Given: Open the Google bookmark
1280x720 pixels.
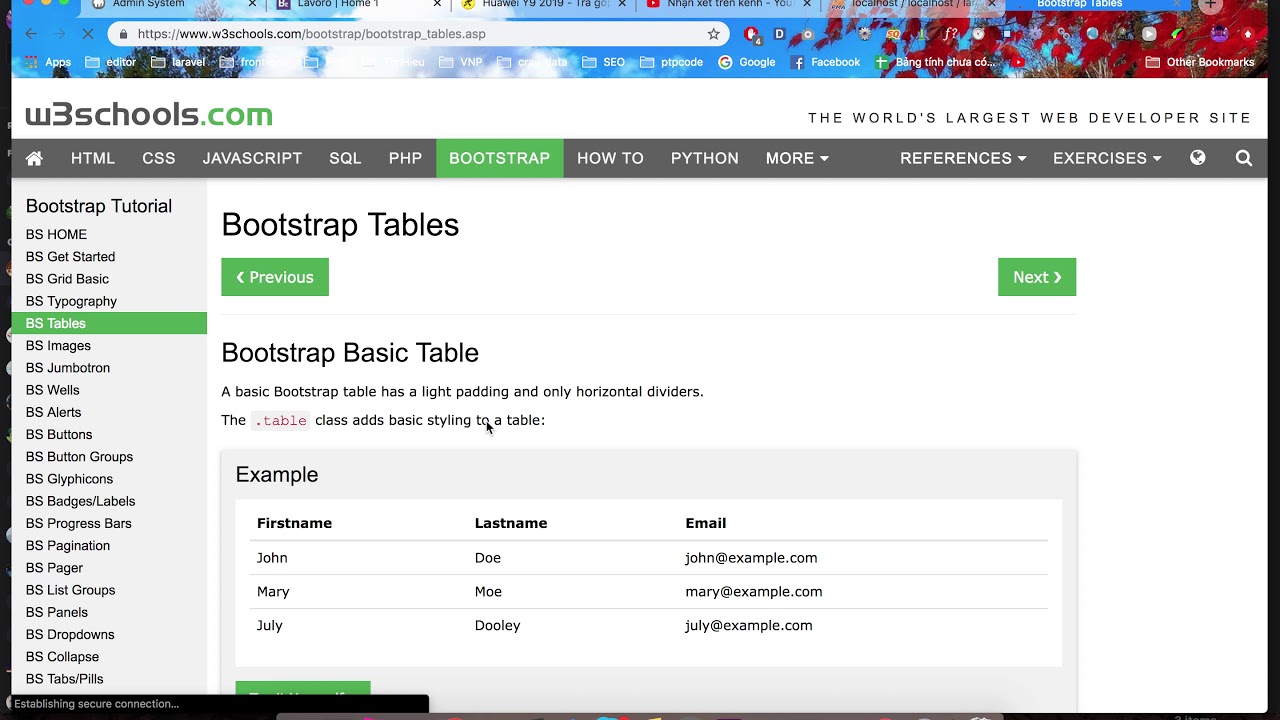Looking at the screenshot, I should [x=746, y=62].
